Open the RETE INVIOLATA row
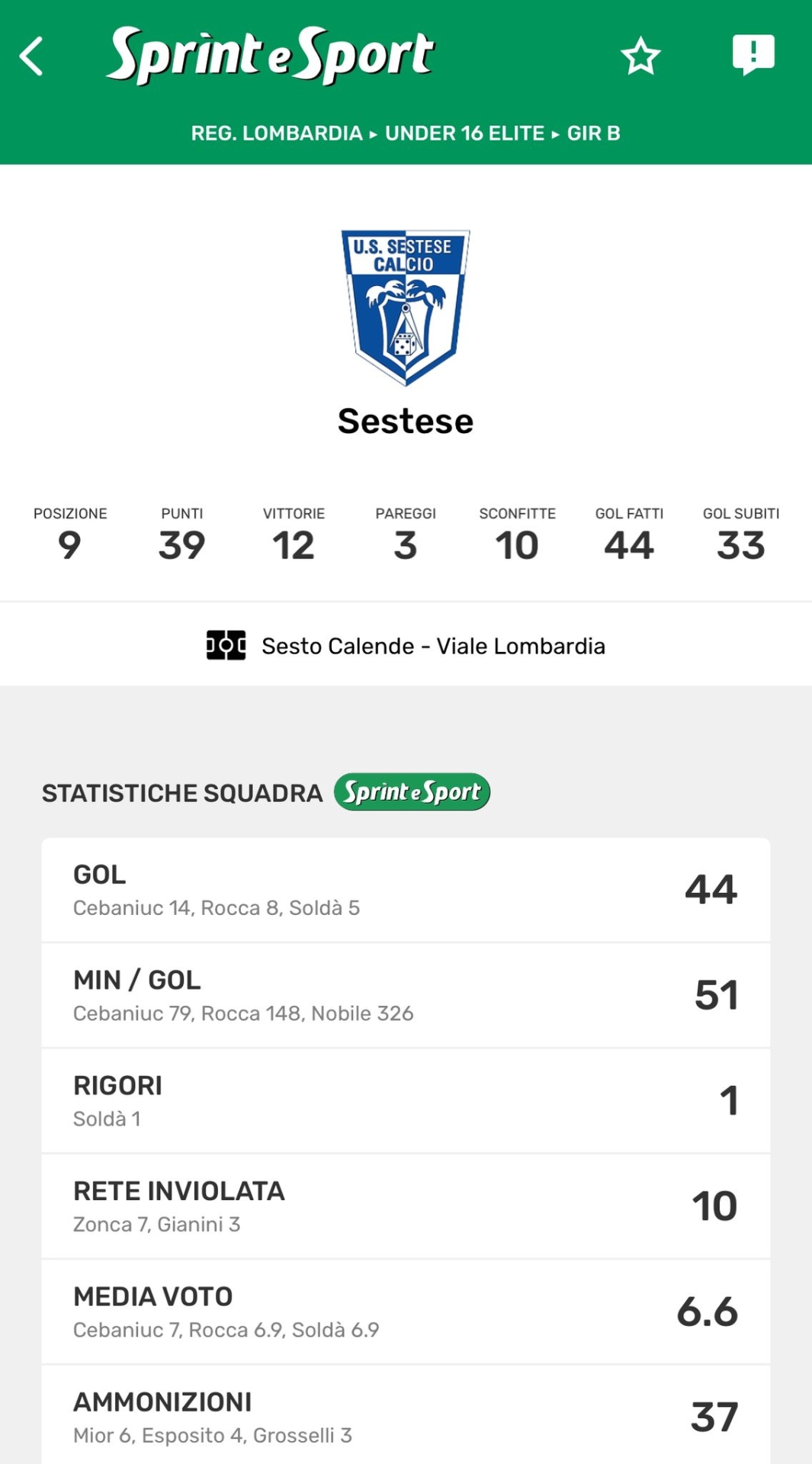This screenshot has height=1464, width=812. click(406, 1206)
